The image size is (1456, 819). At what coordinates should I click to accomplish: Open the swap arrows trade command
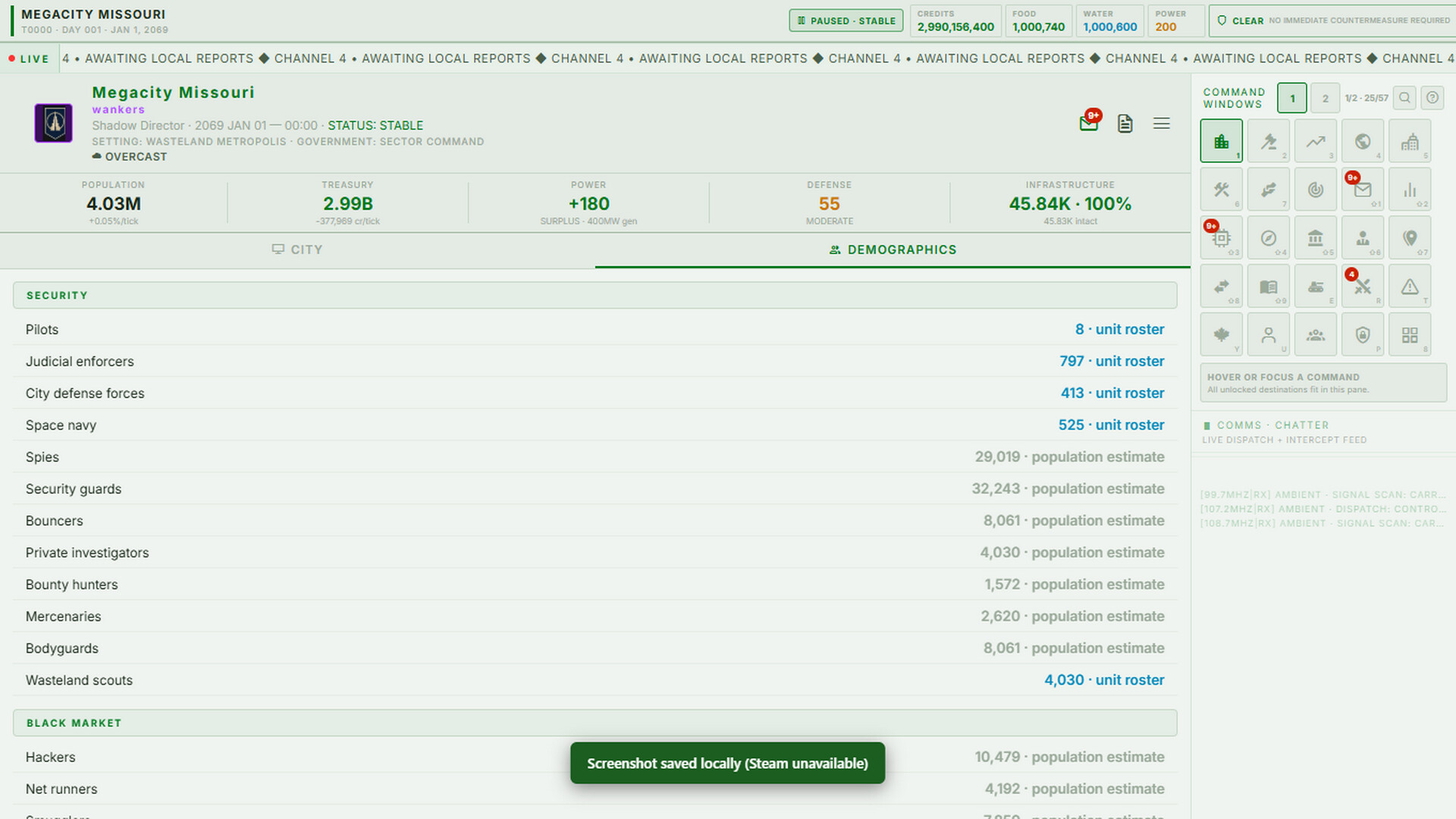pyautogui.click(x=1221, y=287)
